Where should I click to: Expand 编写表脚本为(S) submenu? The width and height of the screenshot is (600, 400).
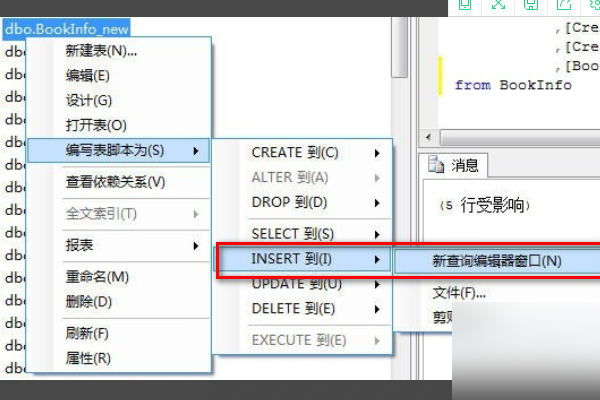click(119, 150)
